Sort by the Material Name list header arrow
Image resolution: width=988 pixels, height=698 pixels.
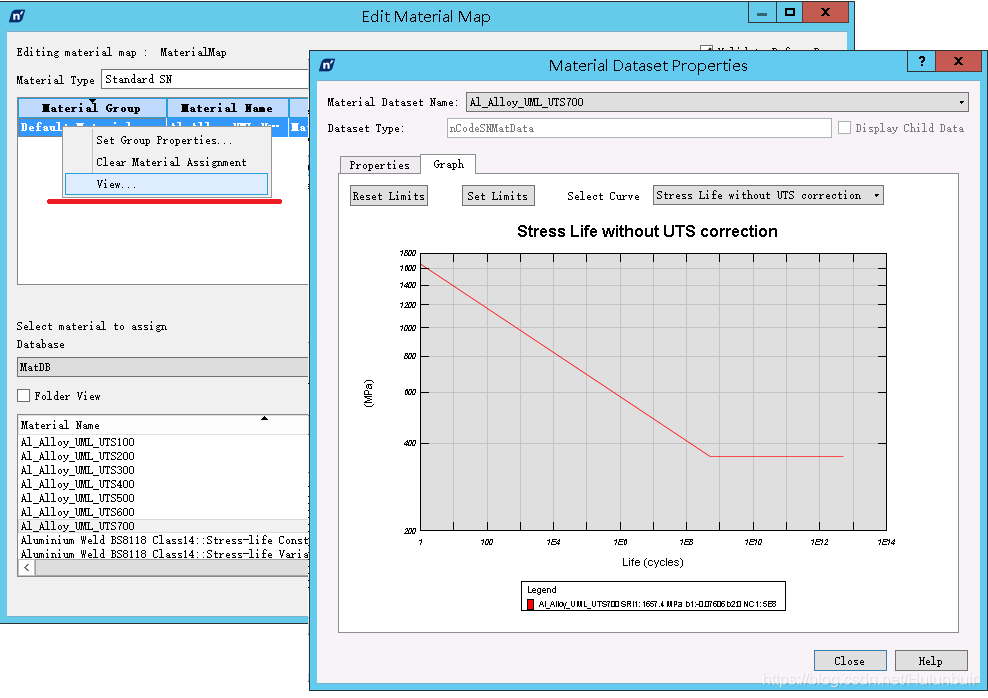point(265,418)
